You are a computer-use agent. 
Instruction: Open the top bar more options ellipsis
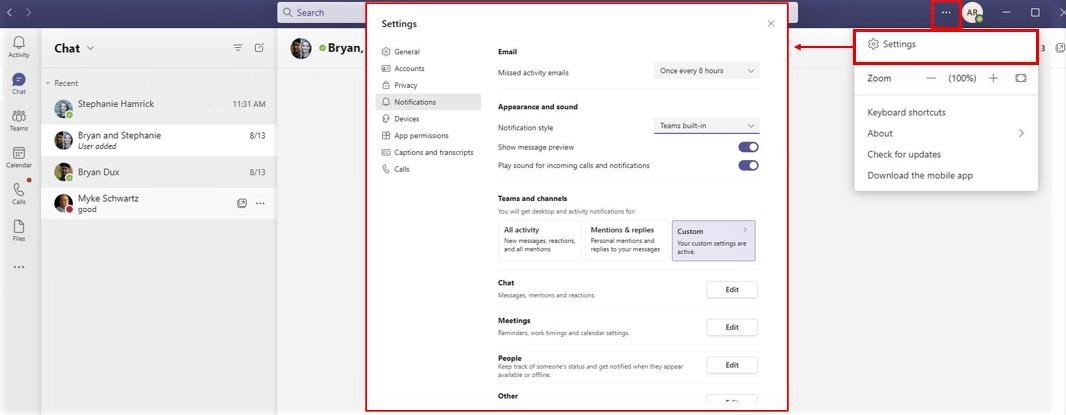[x=946, y=12]
